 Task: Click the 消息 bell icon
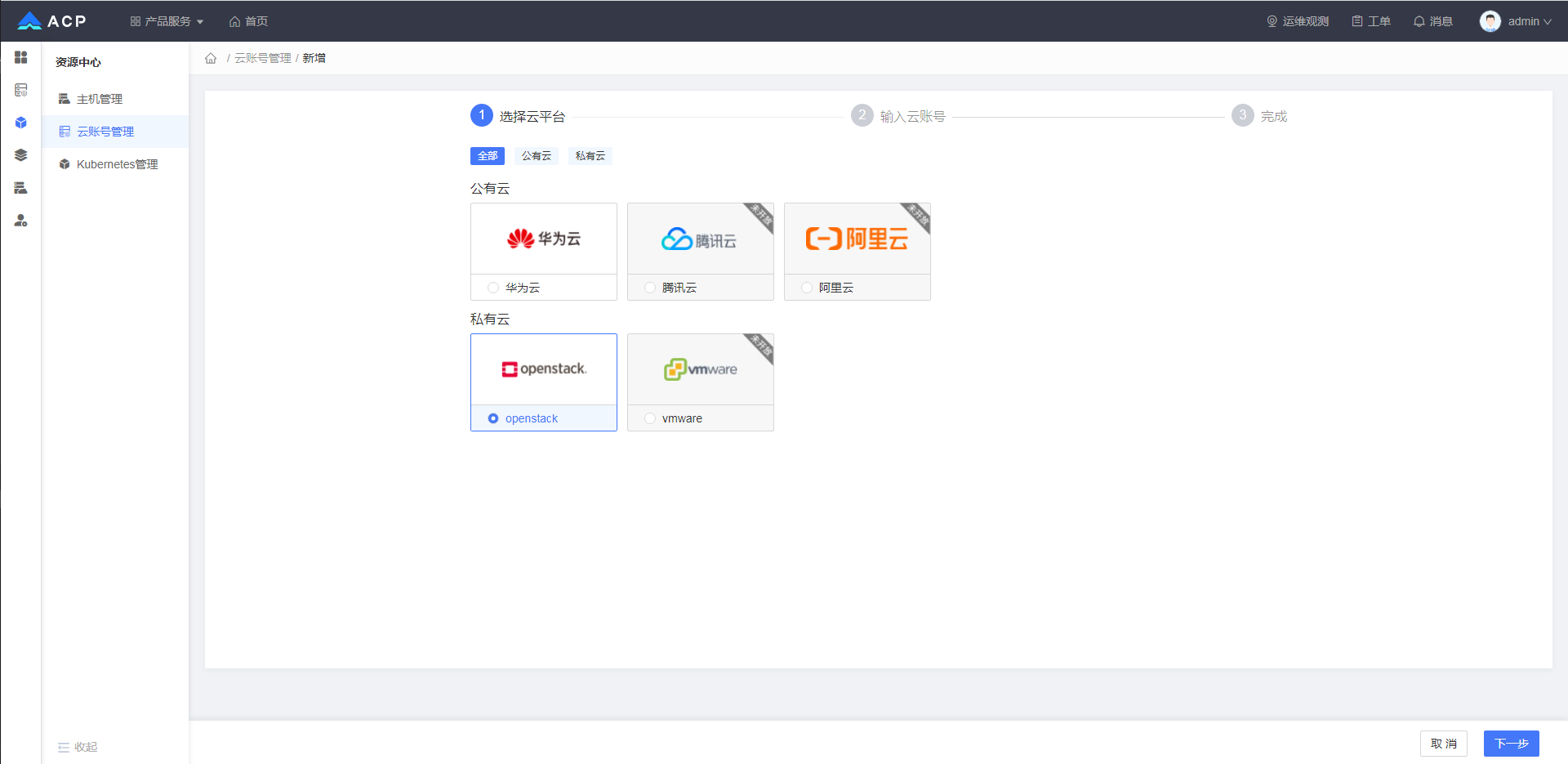(x=1419, y=21)
